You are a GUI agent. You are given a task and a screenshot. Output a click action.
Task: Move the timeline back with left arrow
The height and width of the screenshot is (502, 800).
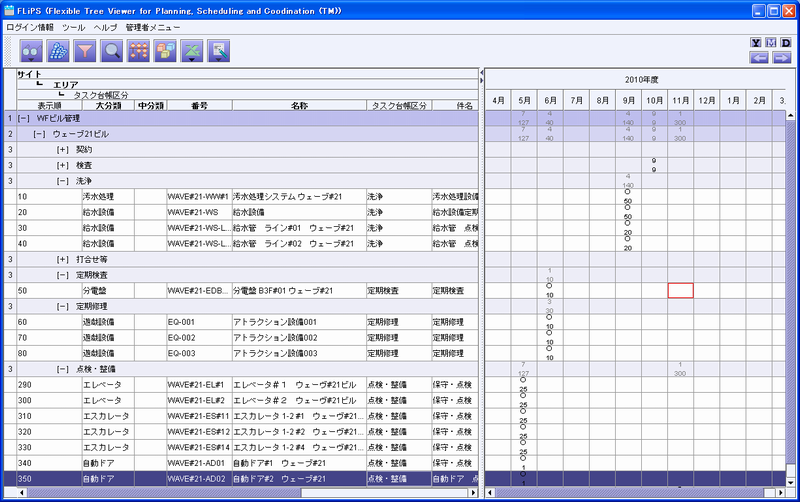tap(759, 58)
